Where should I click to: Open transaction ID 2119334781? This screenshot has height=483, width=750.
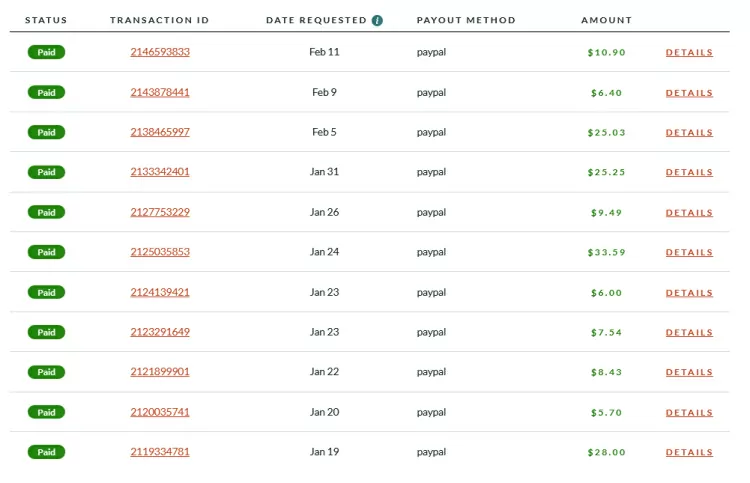pos(160,452)
